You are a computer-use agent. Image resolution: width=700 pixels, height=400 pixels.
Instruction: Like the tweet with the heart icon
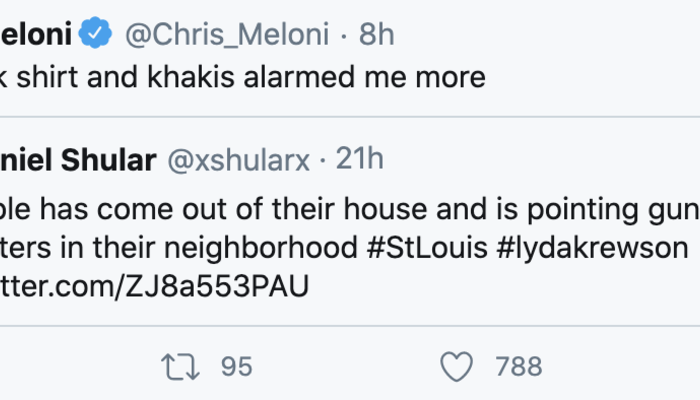456,367
